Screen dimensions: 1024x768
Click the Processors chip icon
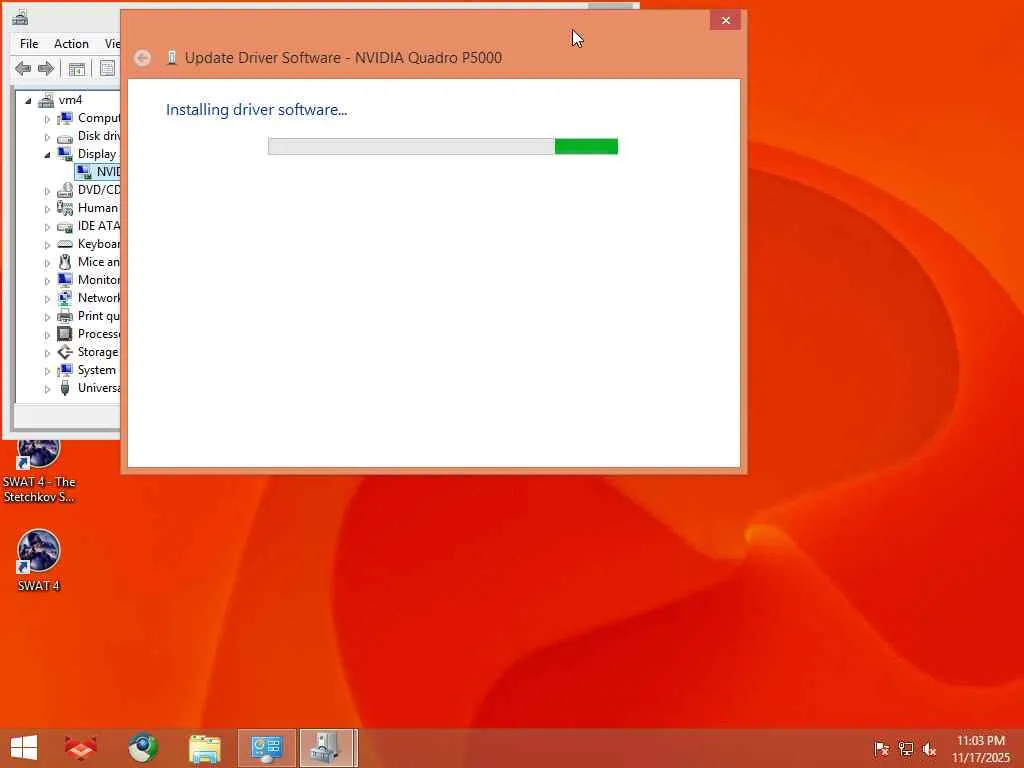pyautogui.click(x=65, y=334)
